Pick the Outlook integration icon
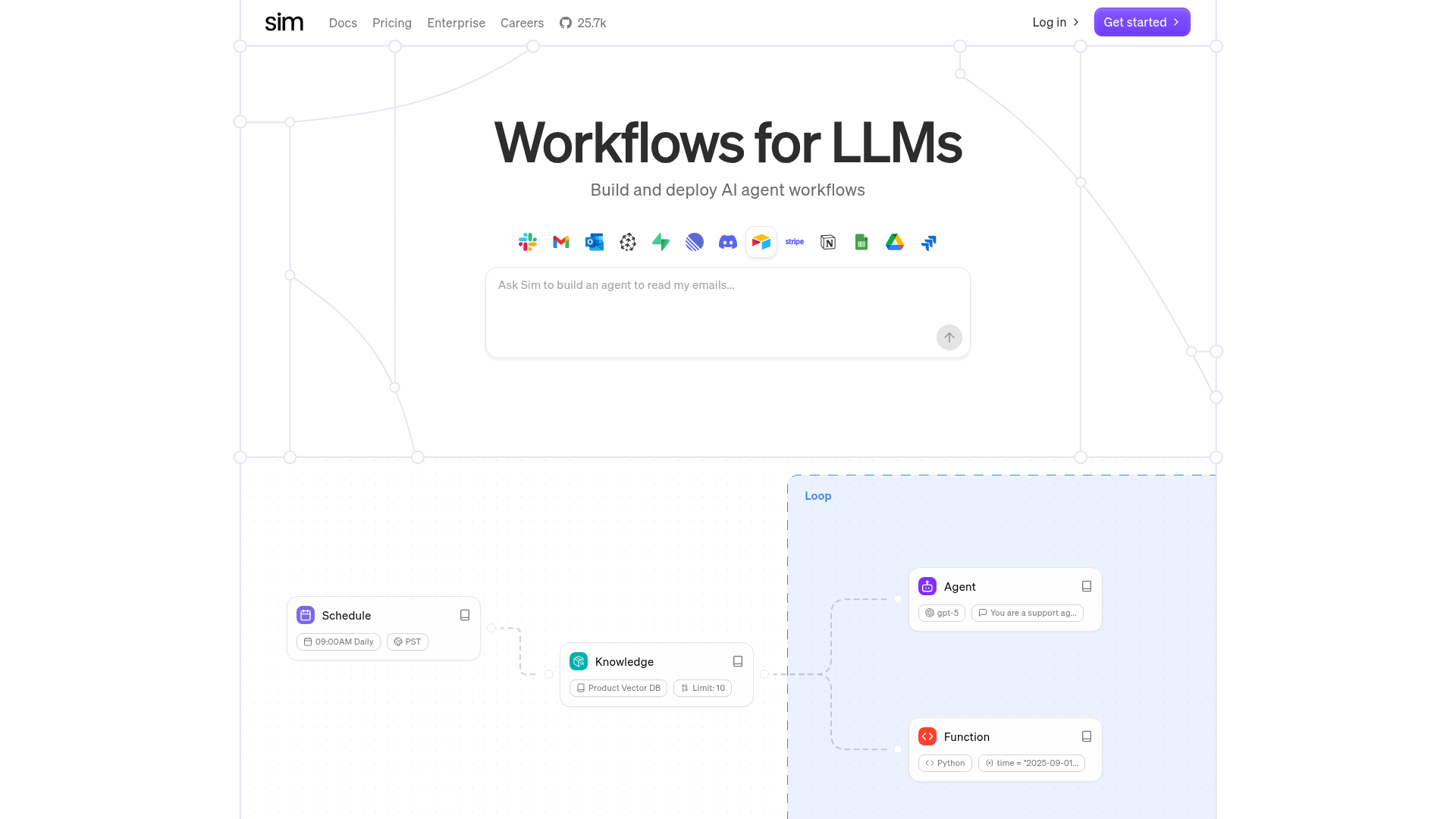1456x819 pixels. click(x=595, y=242)
